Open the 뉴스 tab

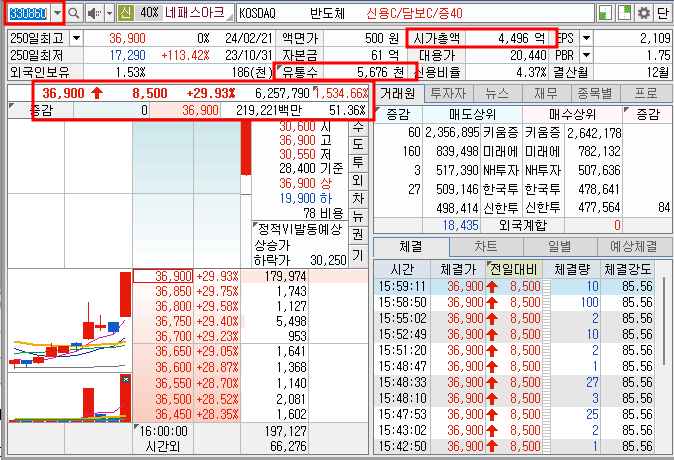point(497,93)
